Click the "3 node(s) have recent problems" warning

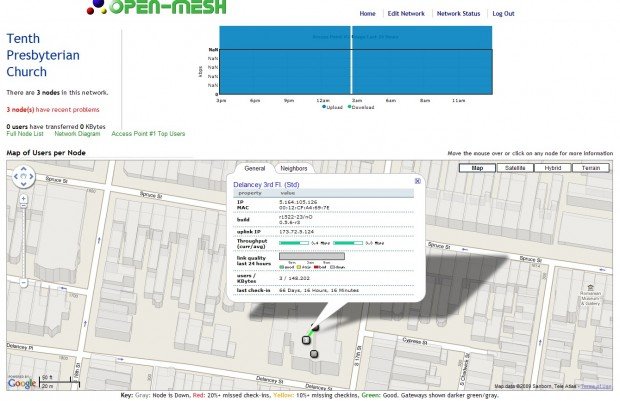tap(53, 110)
